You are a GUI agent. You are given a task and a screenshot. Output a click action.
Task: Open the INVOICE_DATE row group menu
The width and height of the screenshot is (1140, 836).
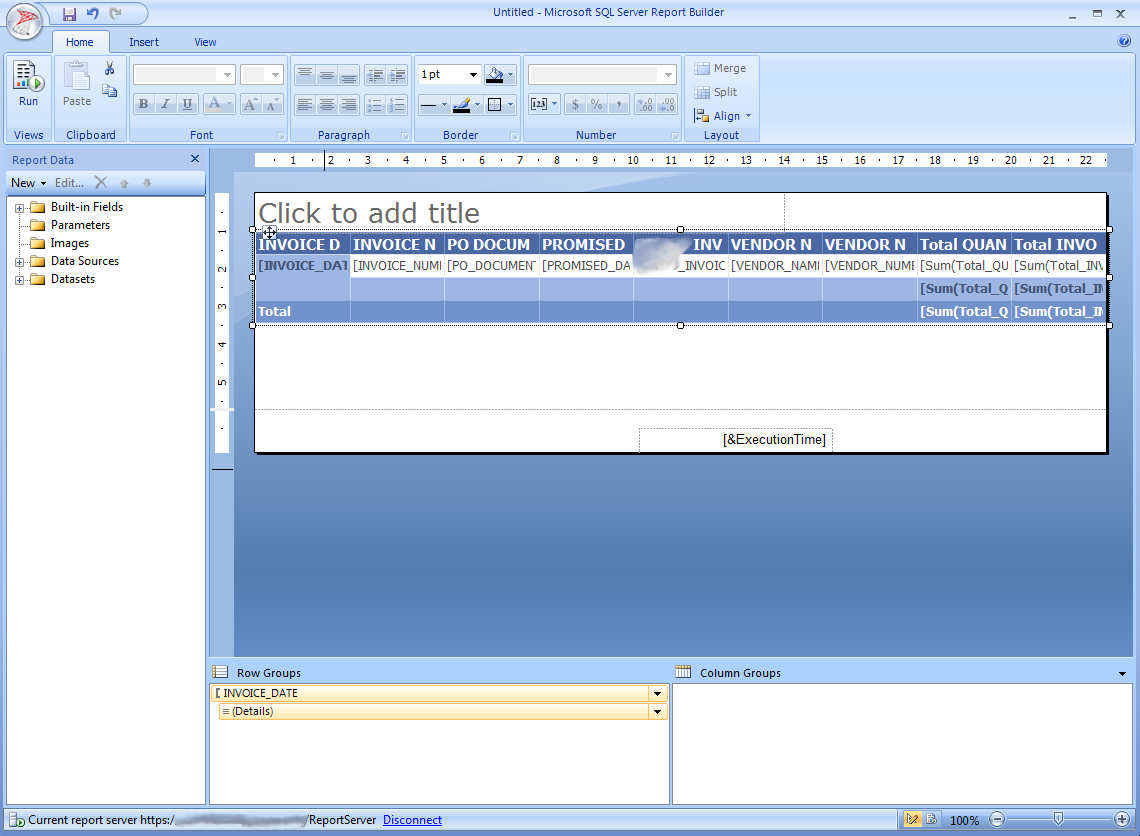point(657,693)
